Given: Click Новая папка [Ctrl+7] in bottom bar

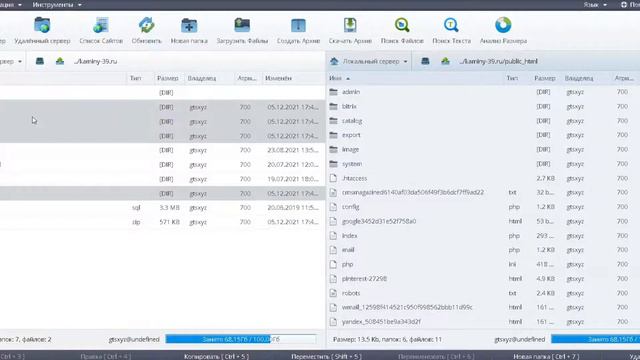Looking at the screenshot, I should [546, 356].
